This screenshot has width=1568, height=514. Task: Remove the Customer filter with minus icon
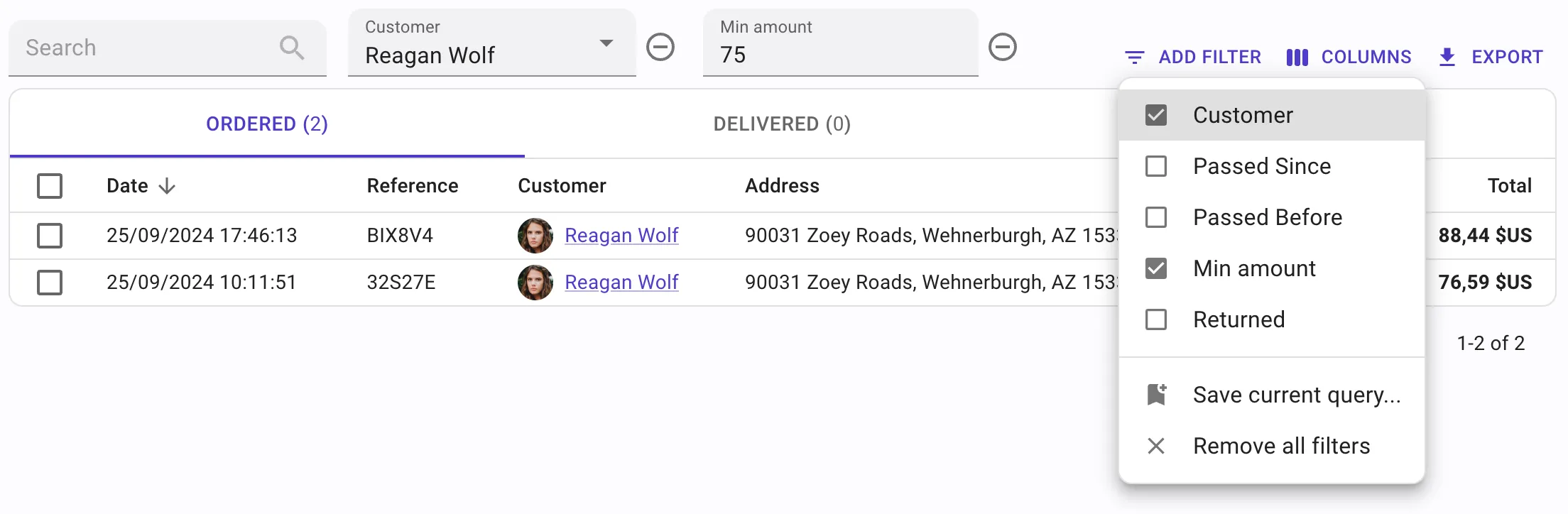tap(661, 48)
